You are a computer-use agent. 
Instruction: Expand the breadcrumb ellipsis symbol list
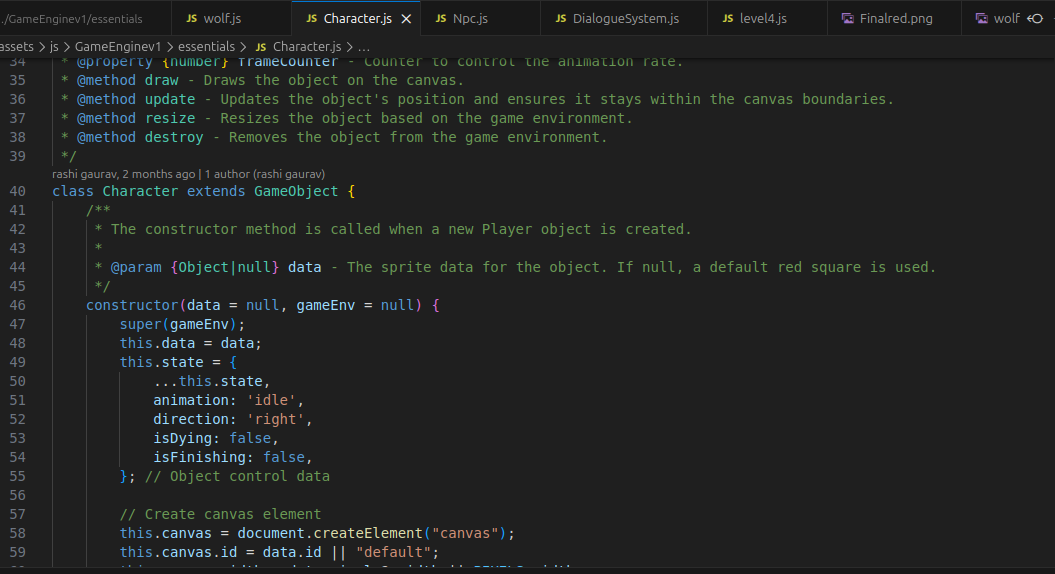pyautogui.click(x=363, y=46)
